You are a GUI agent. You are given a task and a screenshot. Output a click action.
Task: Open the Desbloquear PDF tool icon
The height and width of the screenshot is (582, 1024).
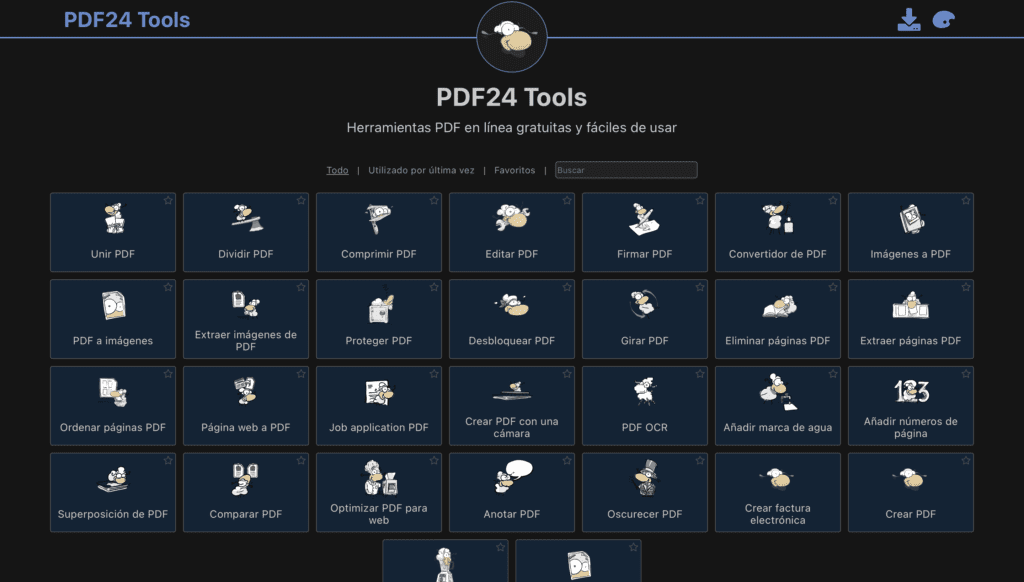pyautogui.click(x=512, y=304)
